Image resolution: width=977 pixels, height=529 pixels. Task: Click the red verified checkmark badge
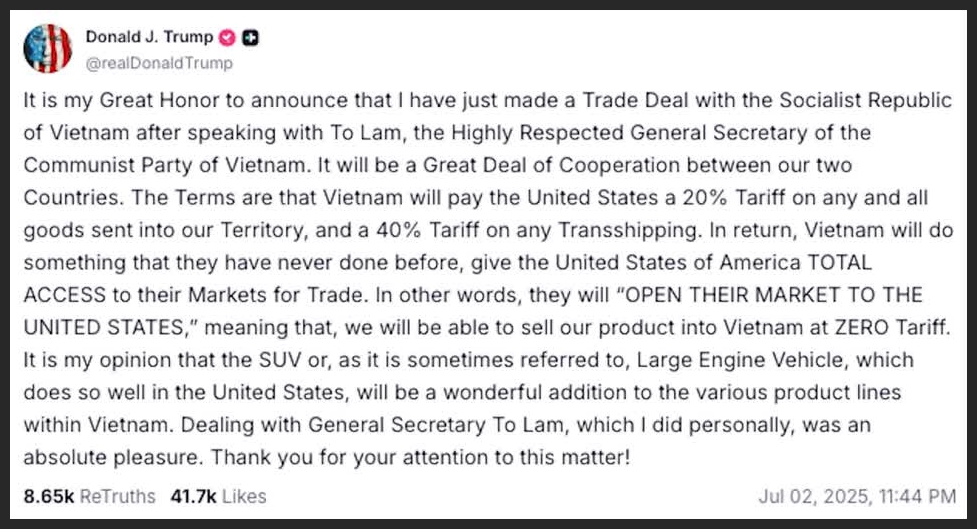point(227,38)
